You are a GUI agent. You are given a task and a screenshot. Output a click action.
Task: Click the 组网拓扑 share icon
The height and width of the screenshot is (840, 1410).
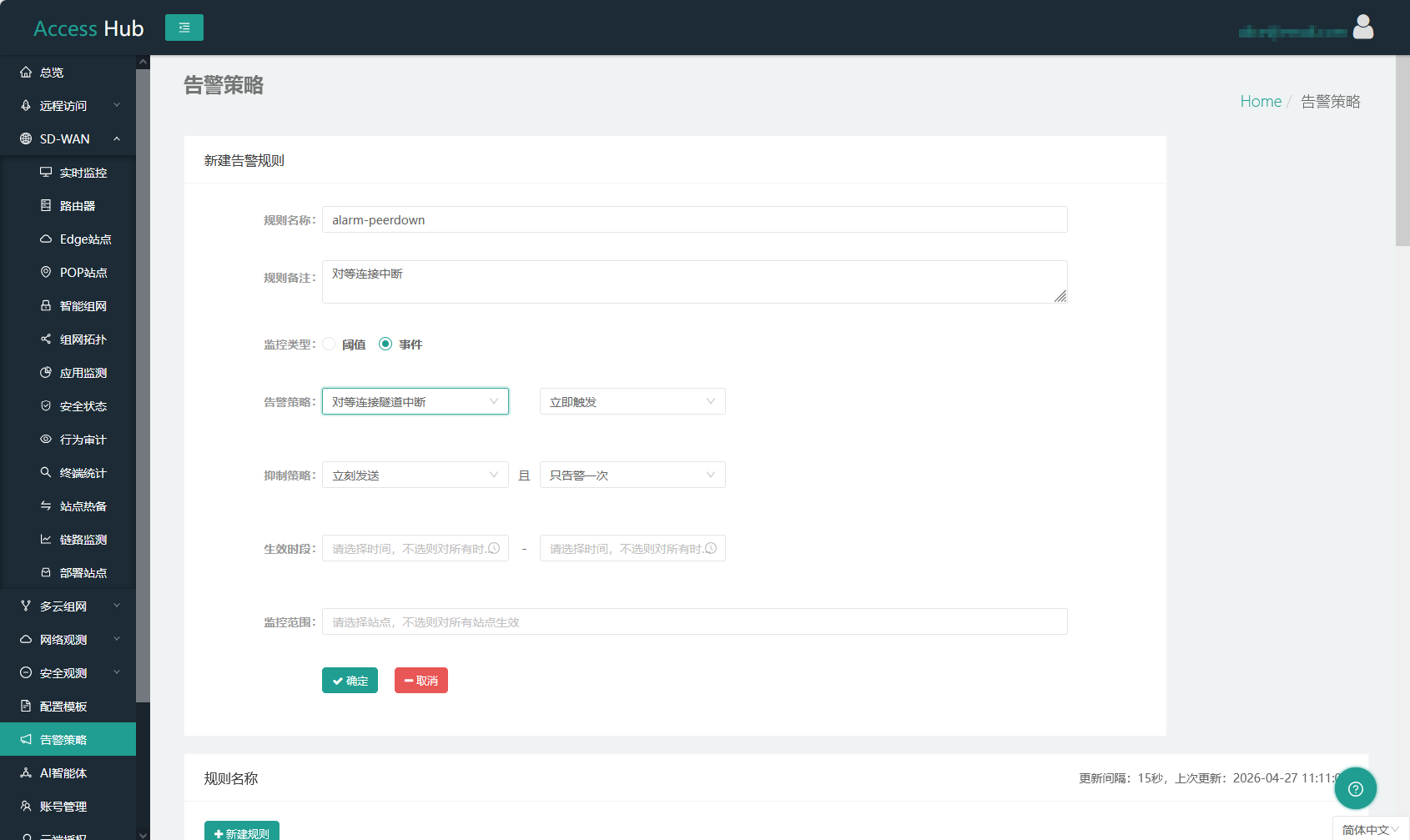pos(46,339)
